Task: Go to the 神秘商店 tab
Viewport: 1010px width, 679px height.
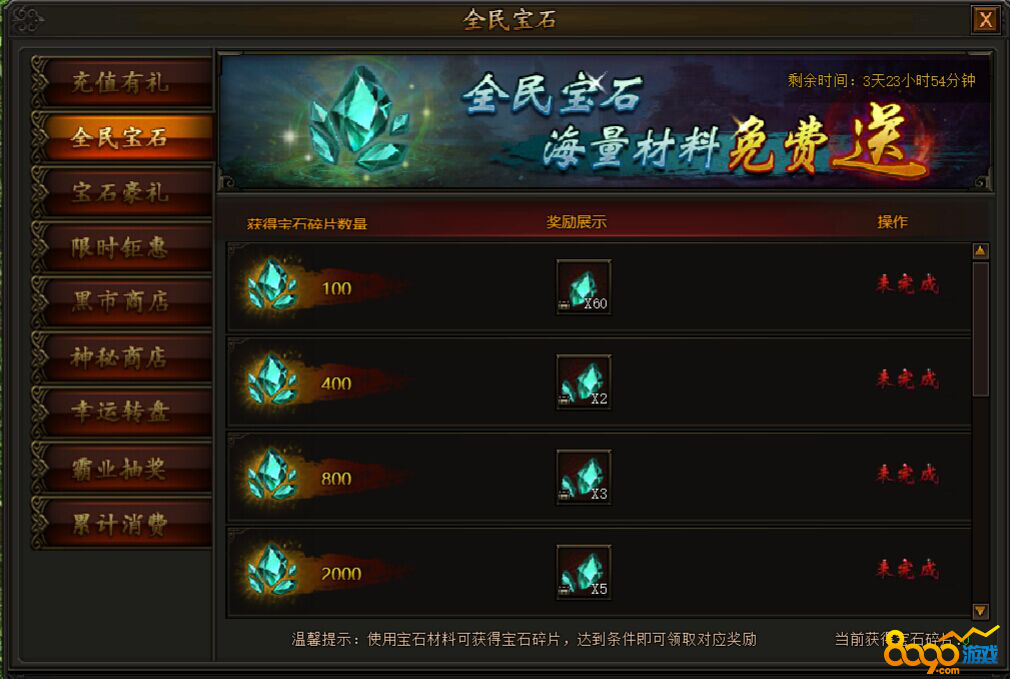Action: tap(122, 358)
